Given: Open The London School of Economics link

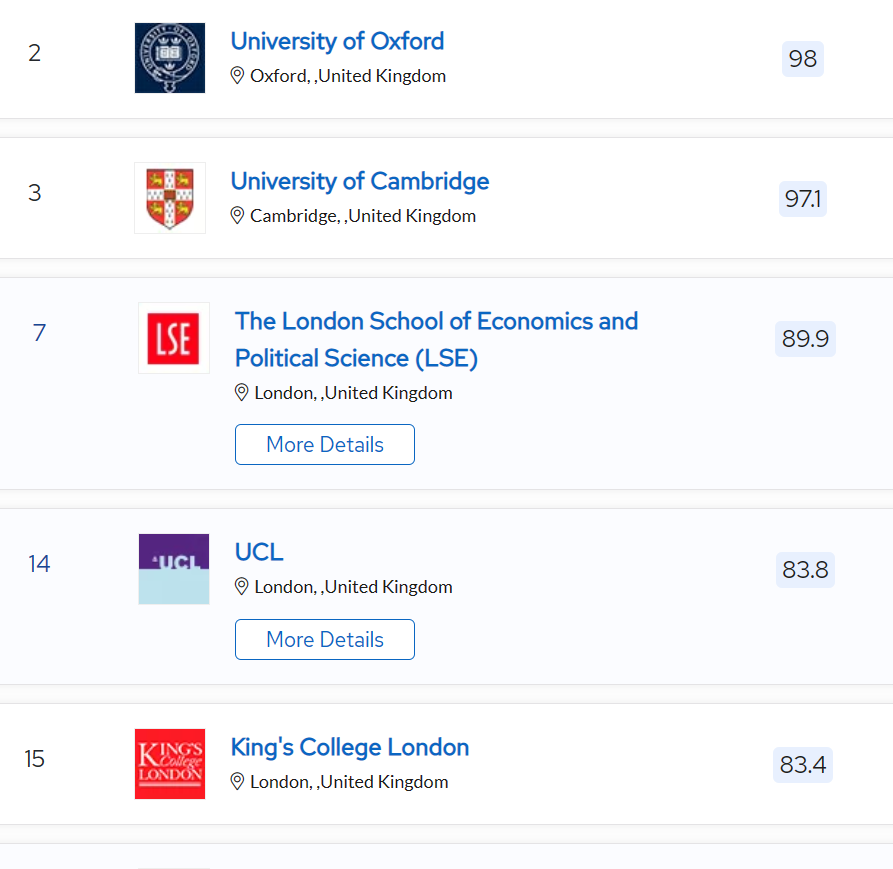Looking at the screenshot, I should [x=436, y=339].
